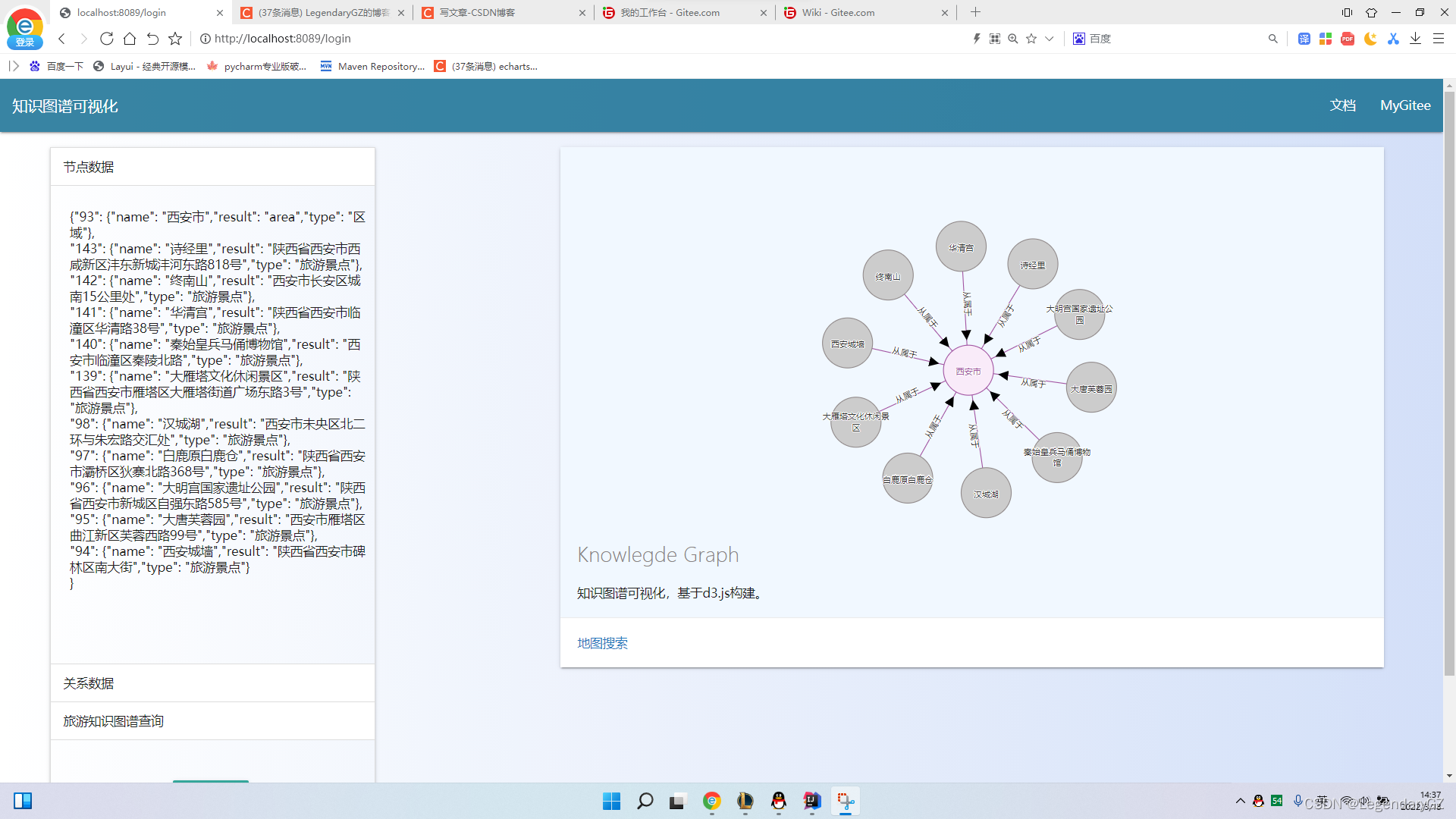Open the 文档 navigation link
1456x819 pixels.
coord(1342,105)
